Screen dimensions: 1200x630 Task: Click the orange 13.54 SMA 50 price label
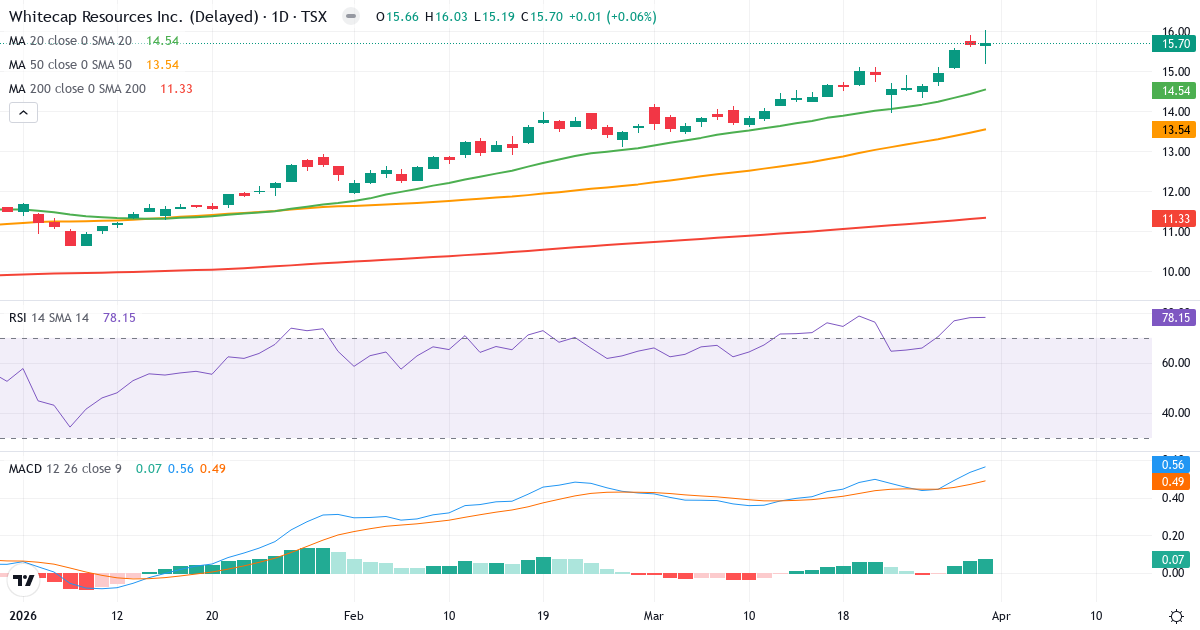1172,129
